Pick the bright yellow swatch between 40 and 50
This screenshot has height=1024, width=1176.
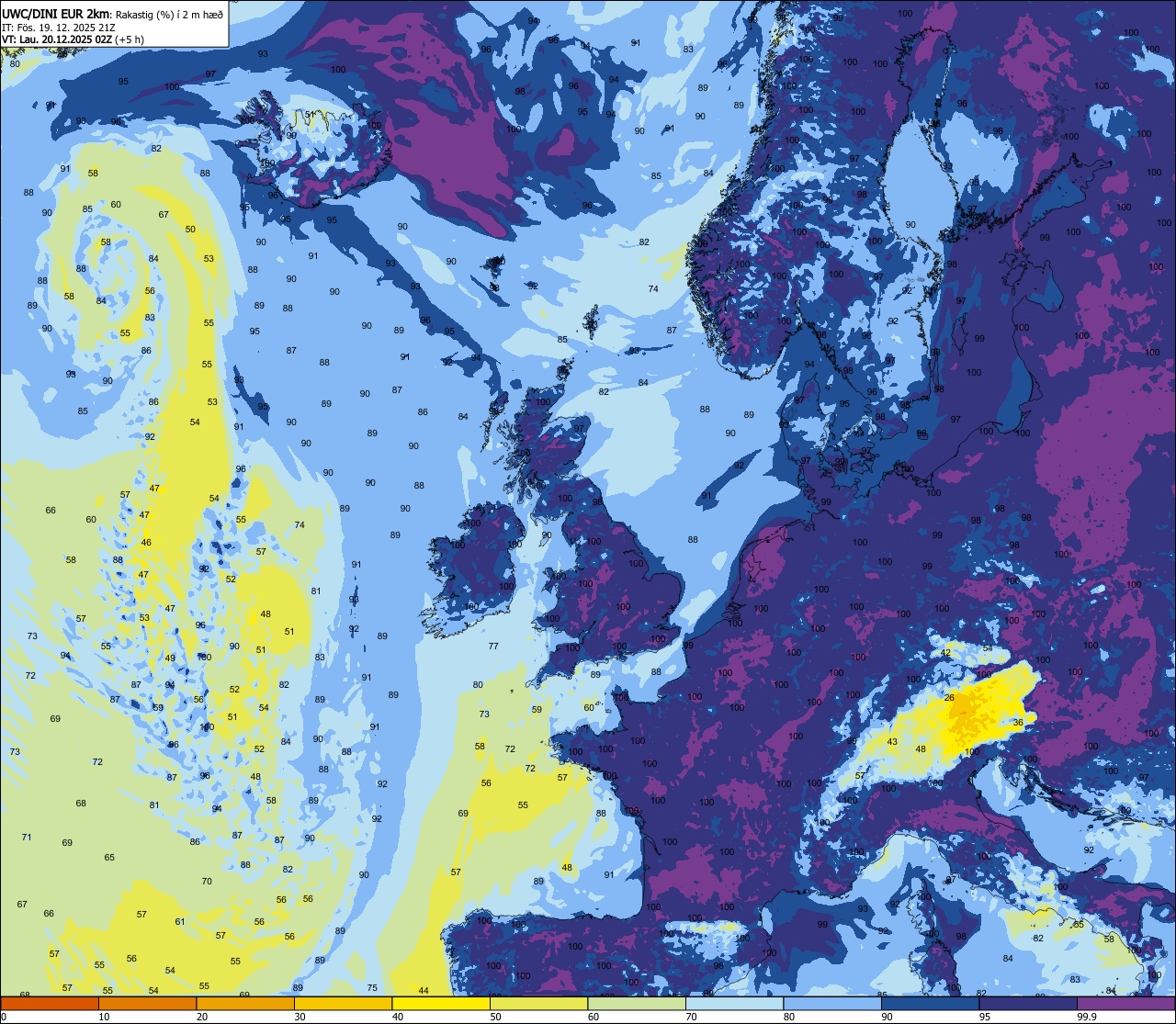(x=441, y=1003)
